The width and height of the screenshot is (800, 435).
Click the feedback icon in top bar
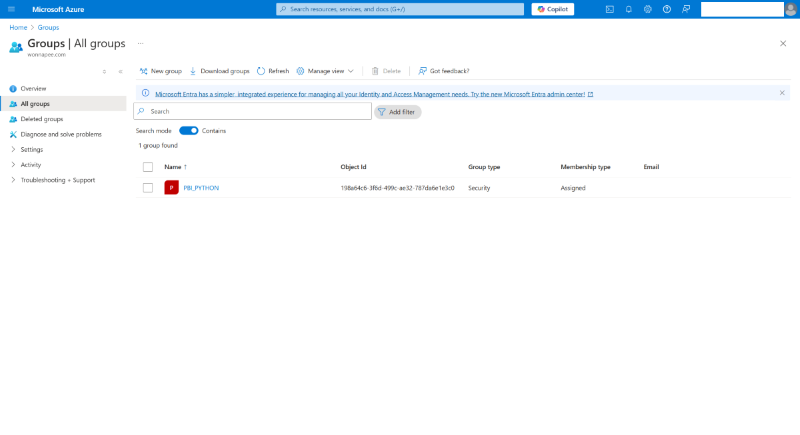click(x=686, y=9)
